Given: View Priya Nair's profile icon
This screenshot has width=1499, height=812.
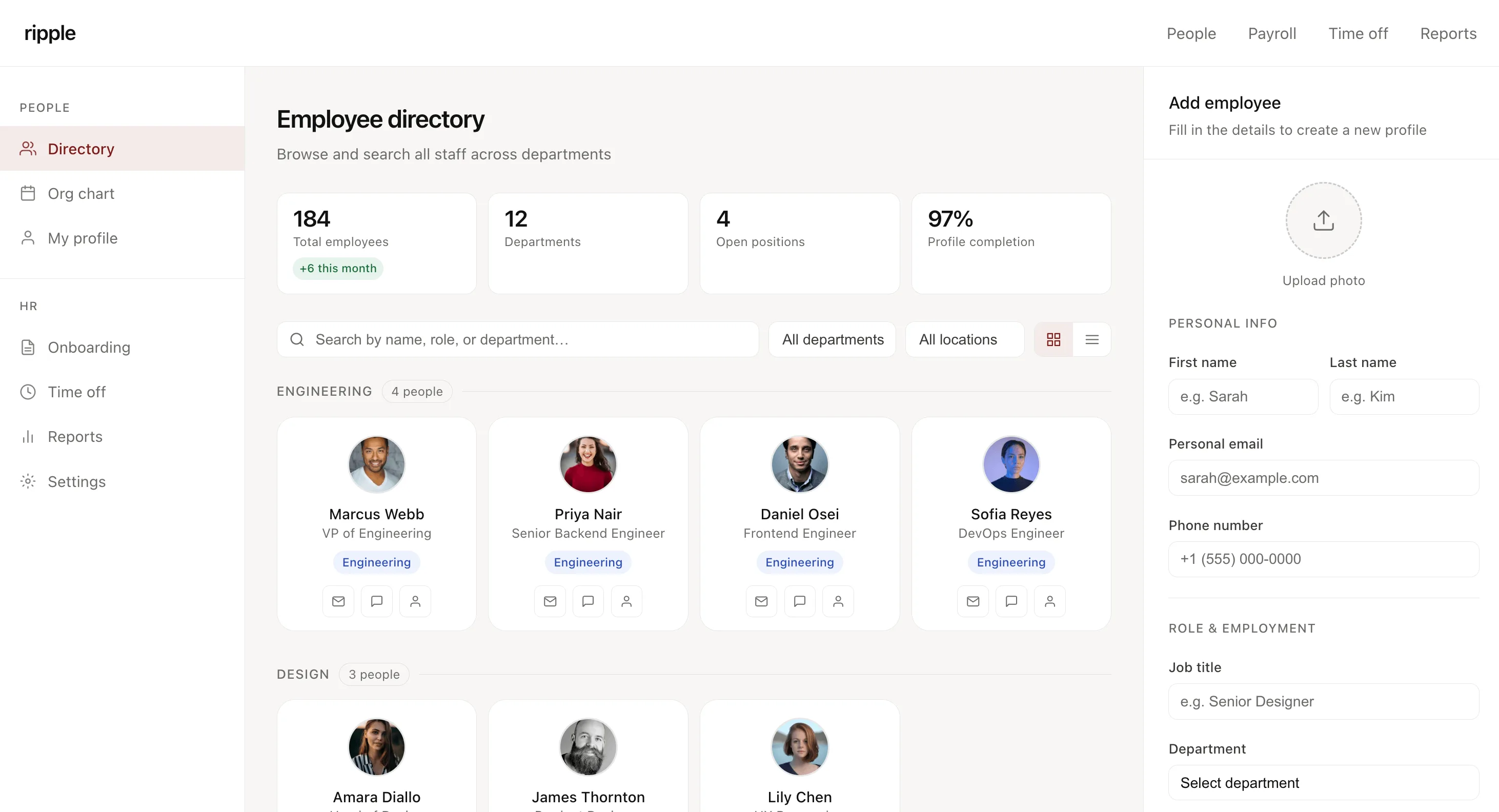Looking at the screenshot, I should pos(626,601).
